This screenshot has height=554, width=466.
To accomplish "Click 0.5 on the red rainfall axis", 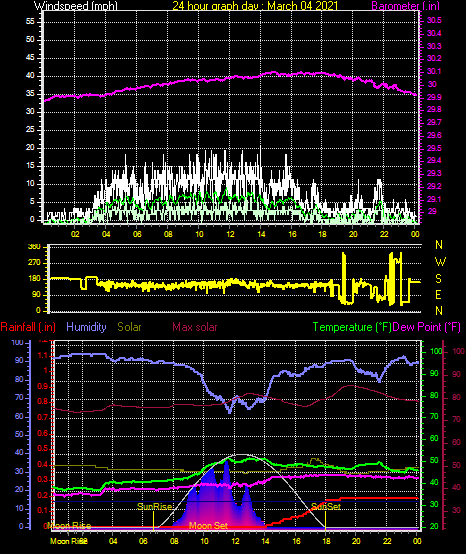I will (x=43, y=449).
